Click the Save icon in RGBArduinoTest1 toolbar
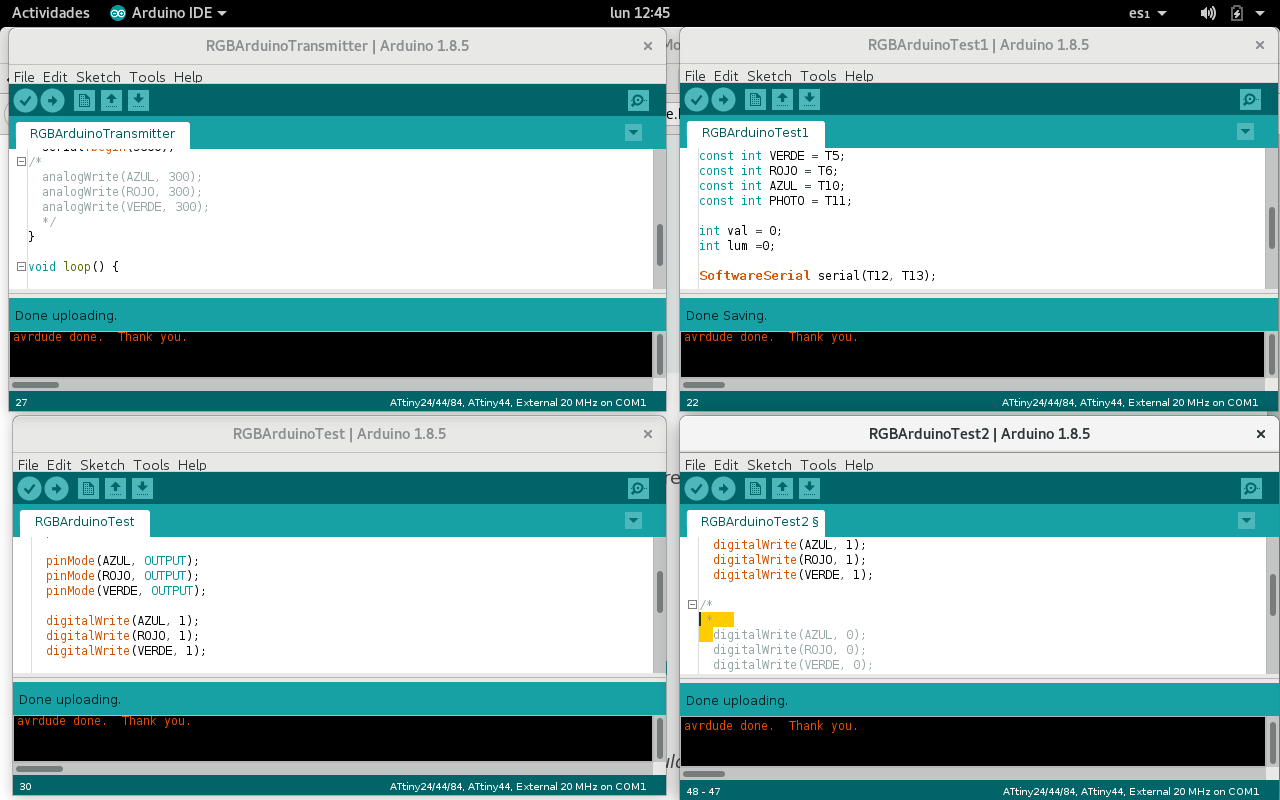 (809, 99)
